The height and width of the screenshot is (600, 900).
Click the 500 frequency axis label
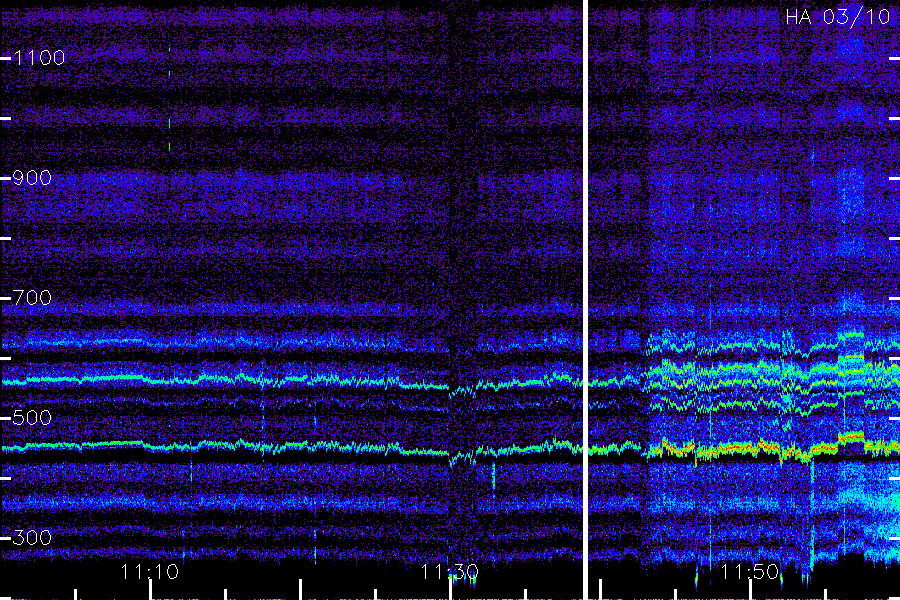pos(32,418)
